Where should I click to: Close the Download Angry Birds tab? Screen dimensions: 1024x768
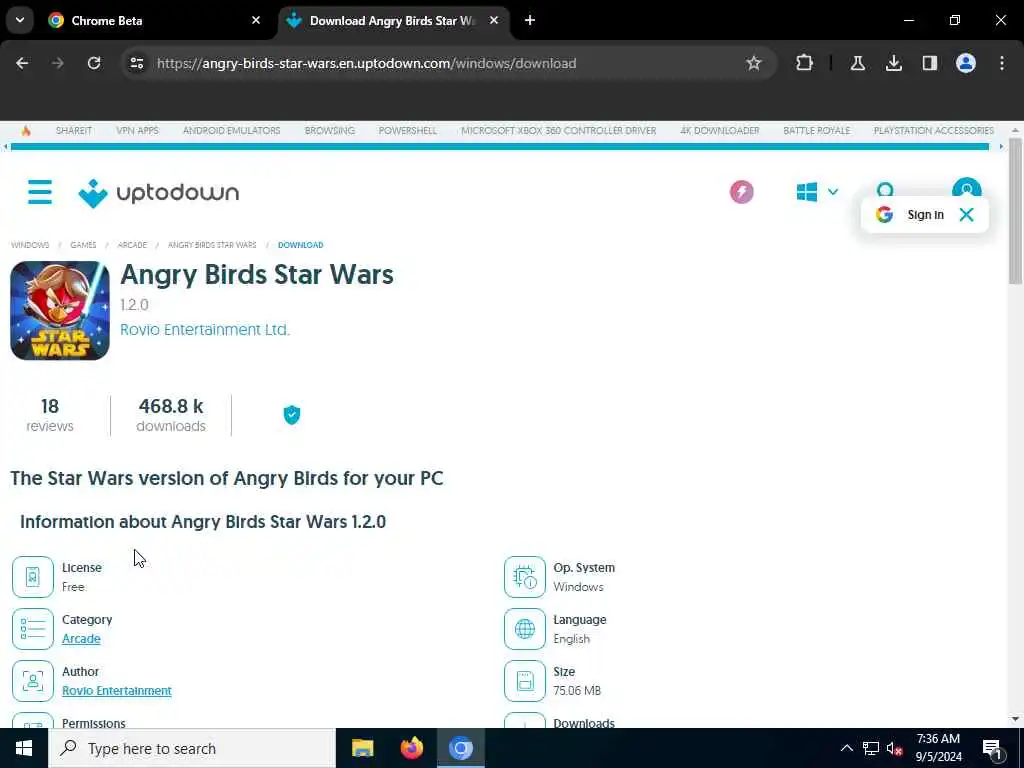pyautogui.click(x=494, y=20)
